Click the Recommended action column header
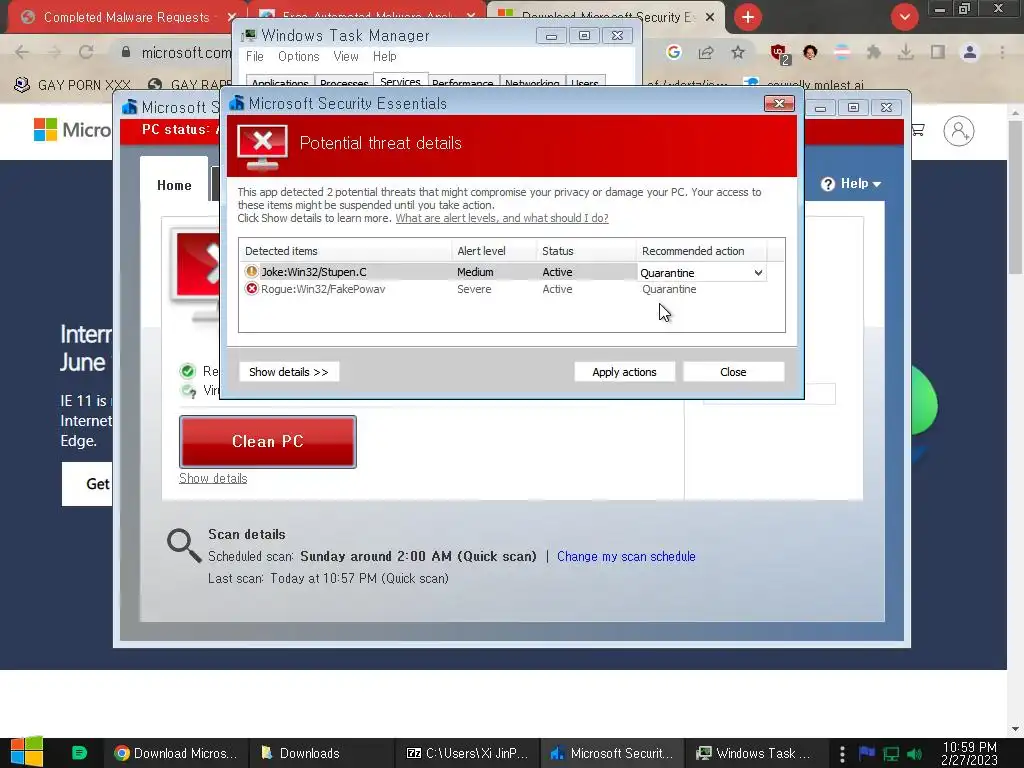Screen dimensions: 1024x768 coord(701,251)
